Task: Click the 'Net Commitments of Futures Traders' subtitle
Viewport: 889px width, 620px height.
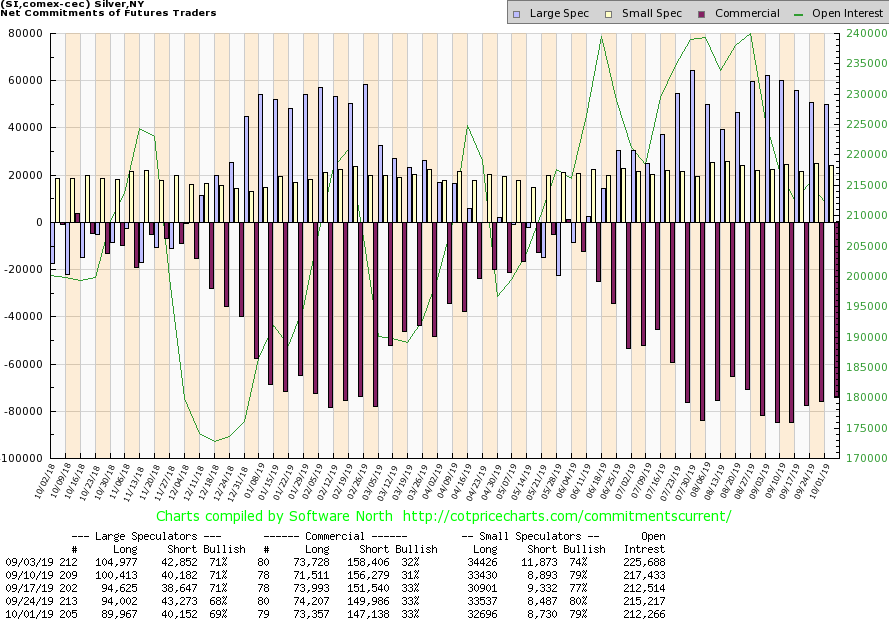Action: (x=105, y=14)
